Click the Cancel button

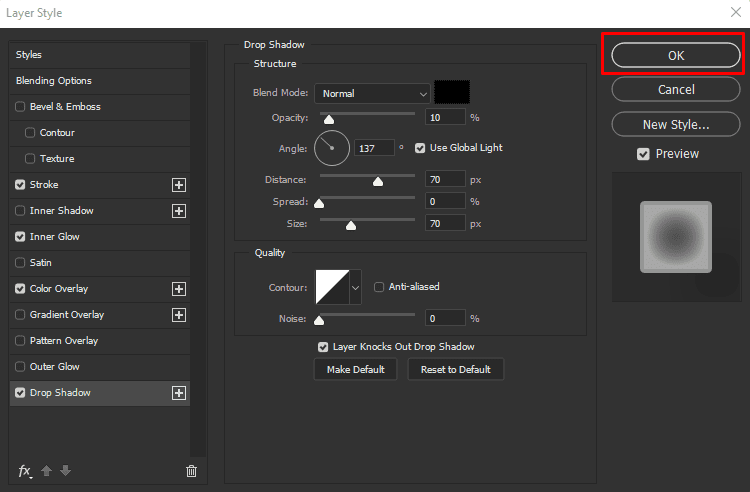pos(676,89)
